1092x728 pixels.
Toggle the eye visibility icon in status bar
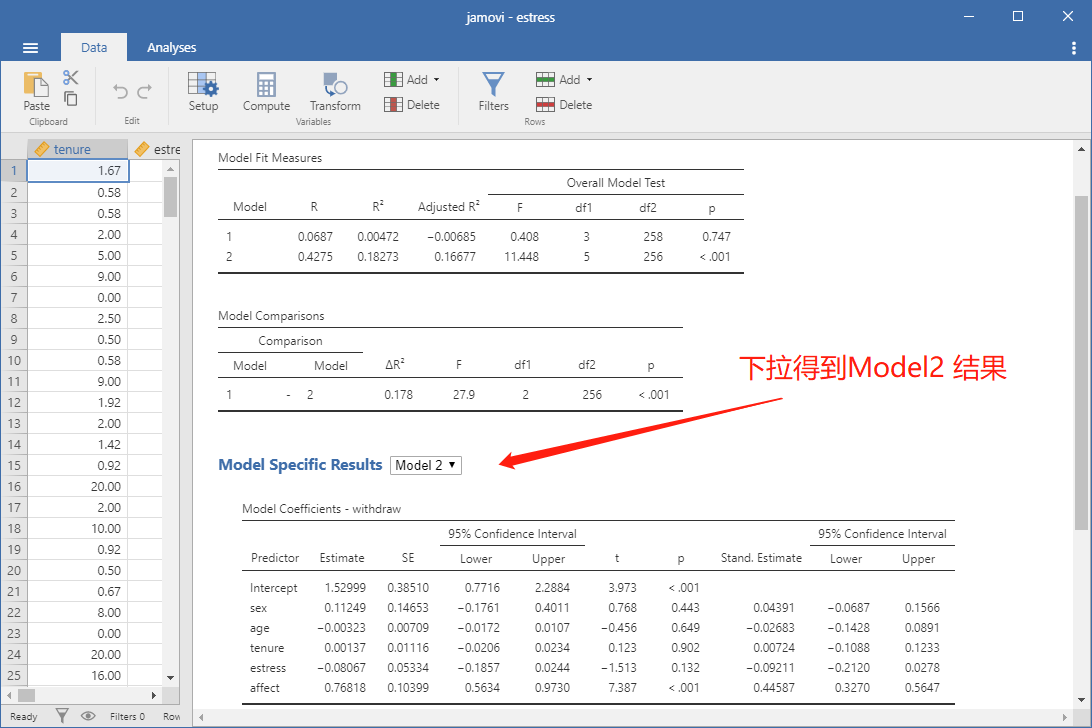click(88, 715)
